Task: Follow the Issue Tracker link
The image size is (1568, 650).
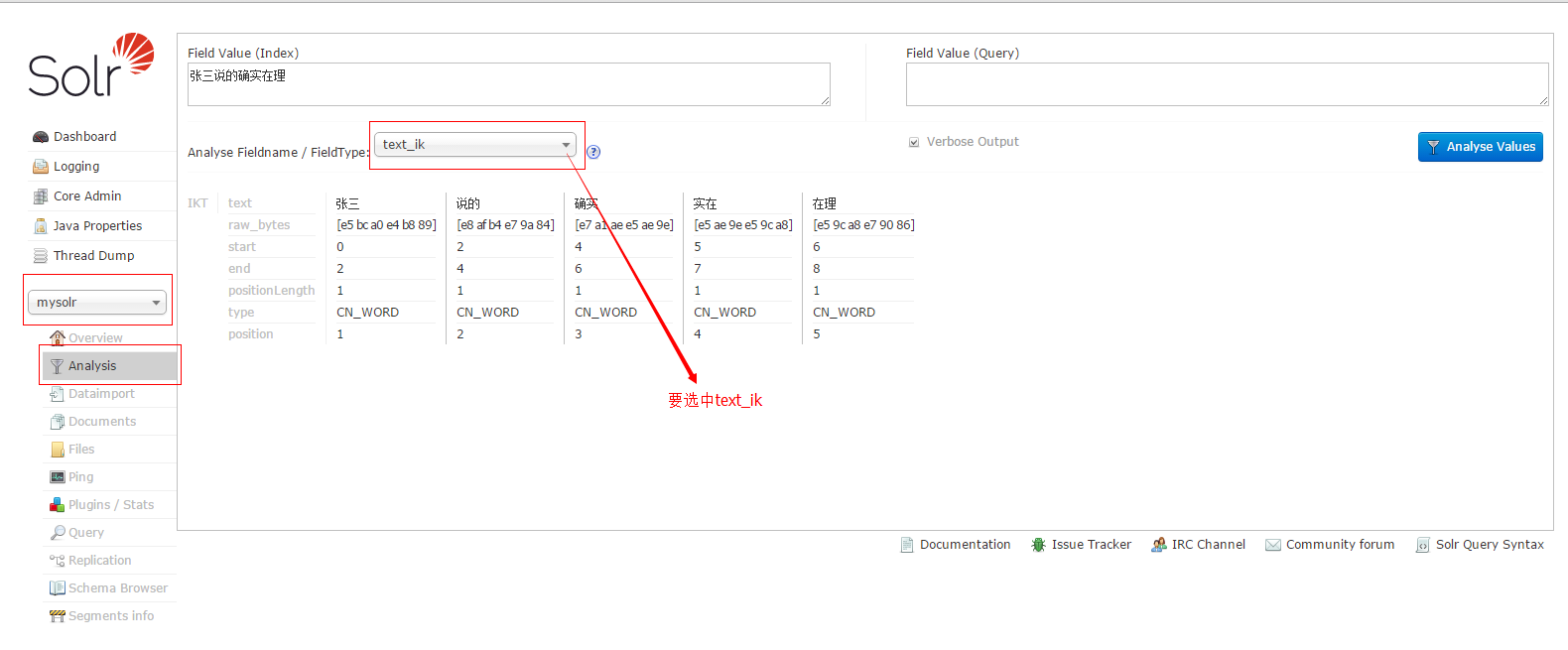Action: 1091,545
